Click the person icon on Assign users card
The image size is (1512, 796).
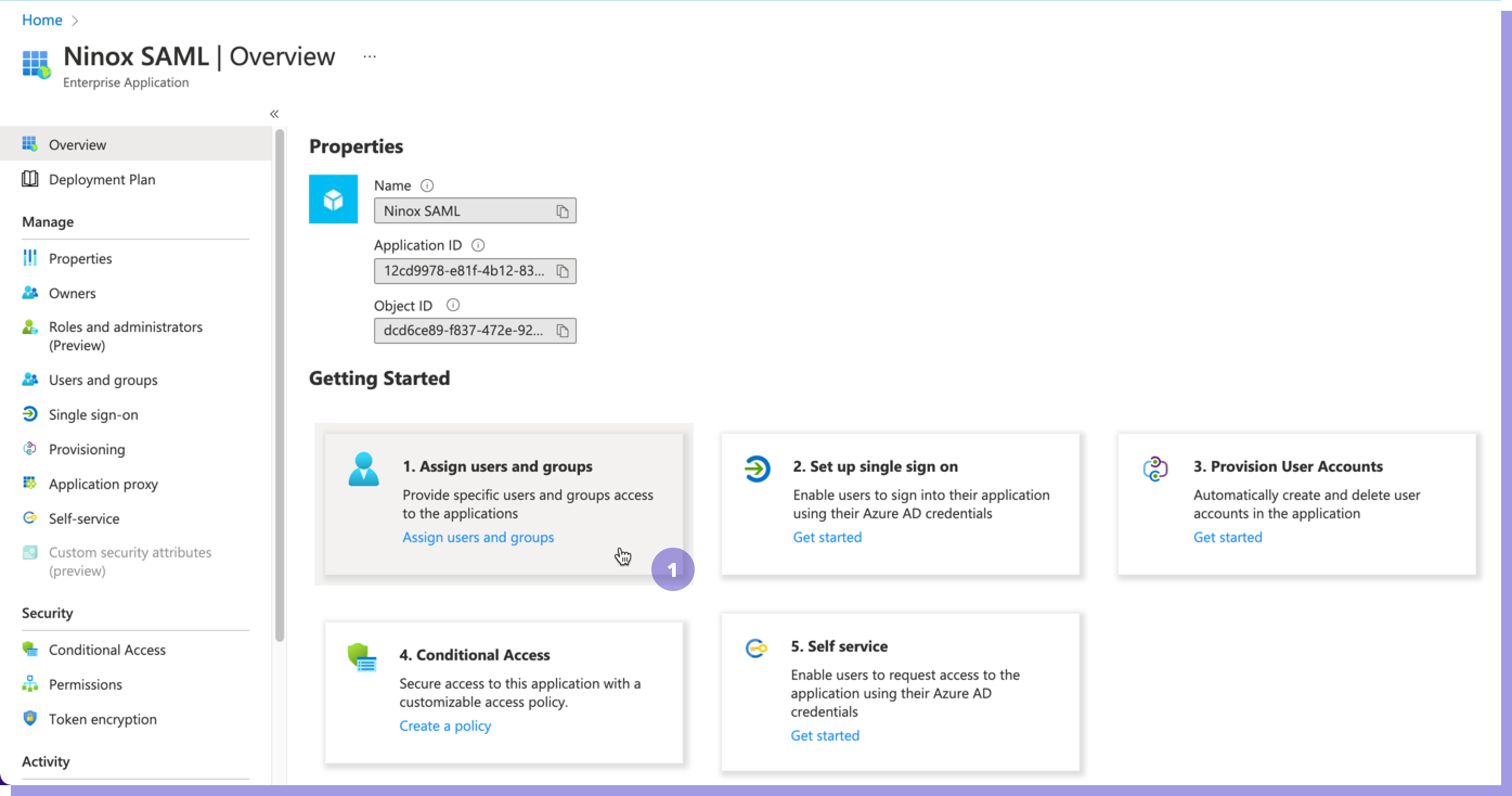click(364, 469)
